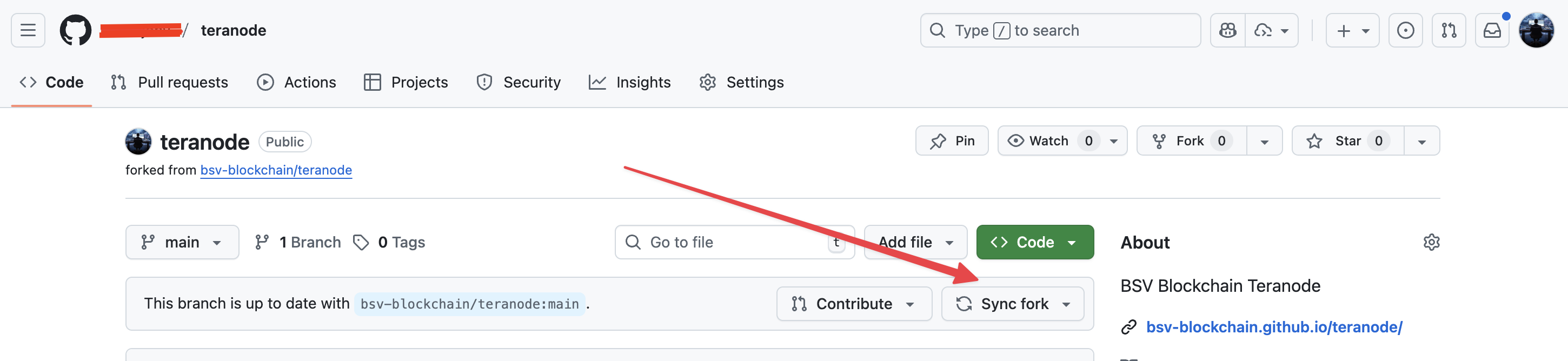
Task: Toggle Watch on teranode repository
Action: point(1047,141)
